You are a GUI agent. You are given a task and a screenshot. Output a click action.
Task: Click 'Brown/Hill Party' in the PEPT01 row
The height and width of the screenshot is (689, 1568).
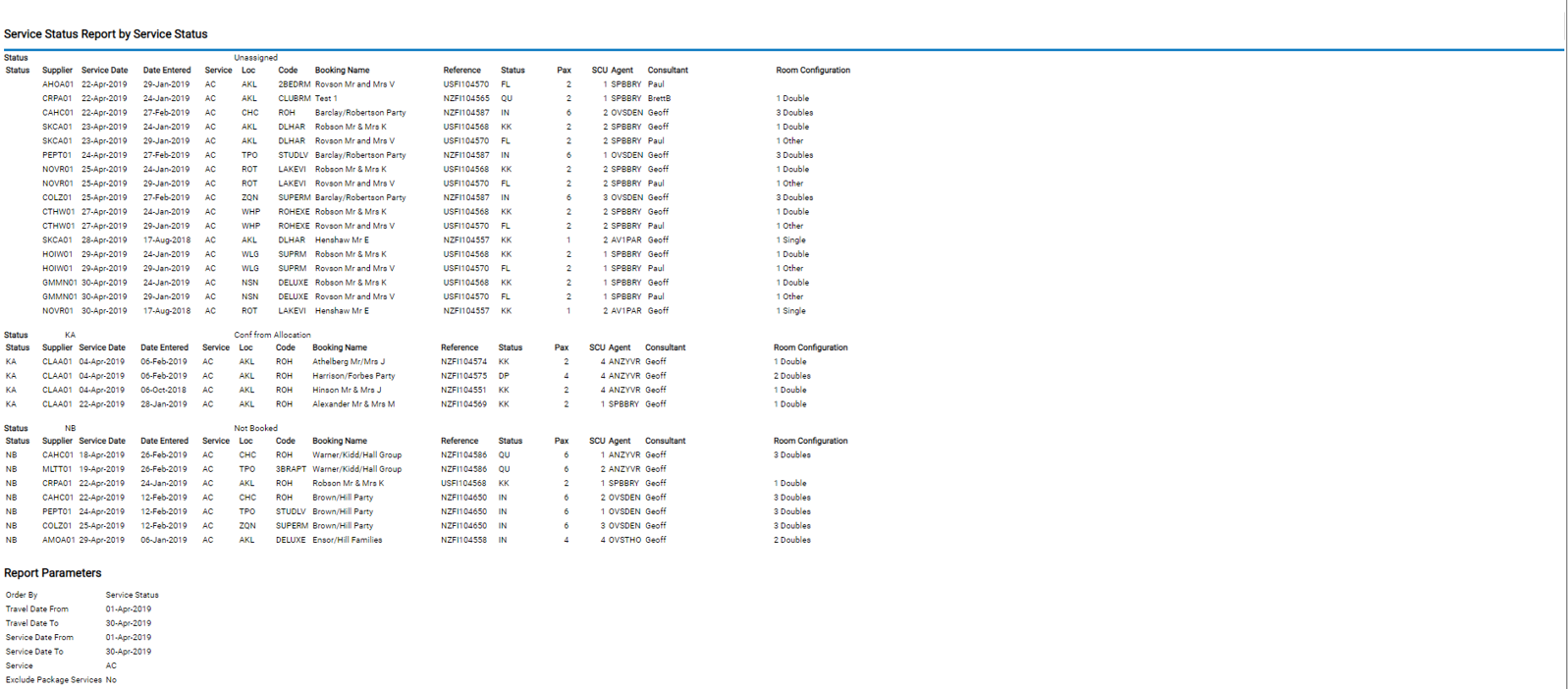(x=343, y=511)
